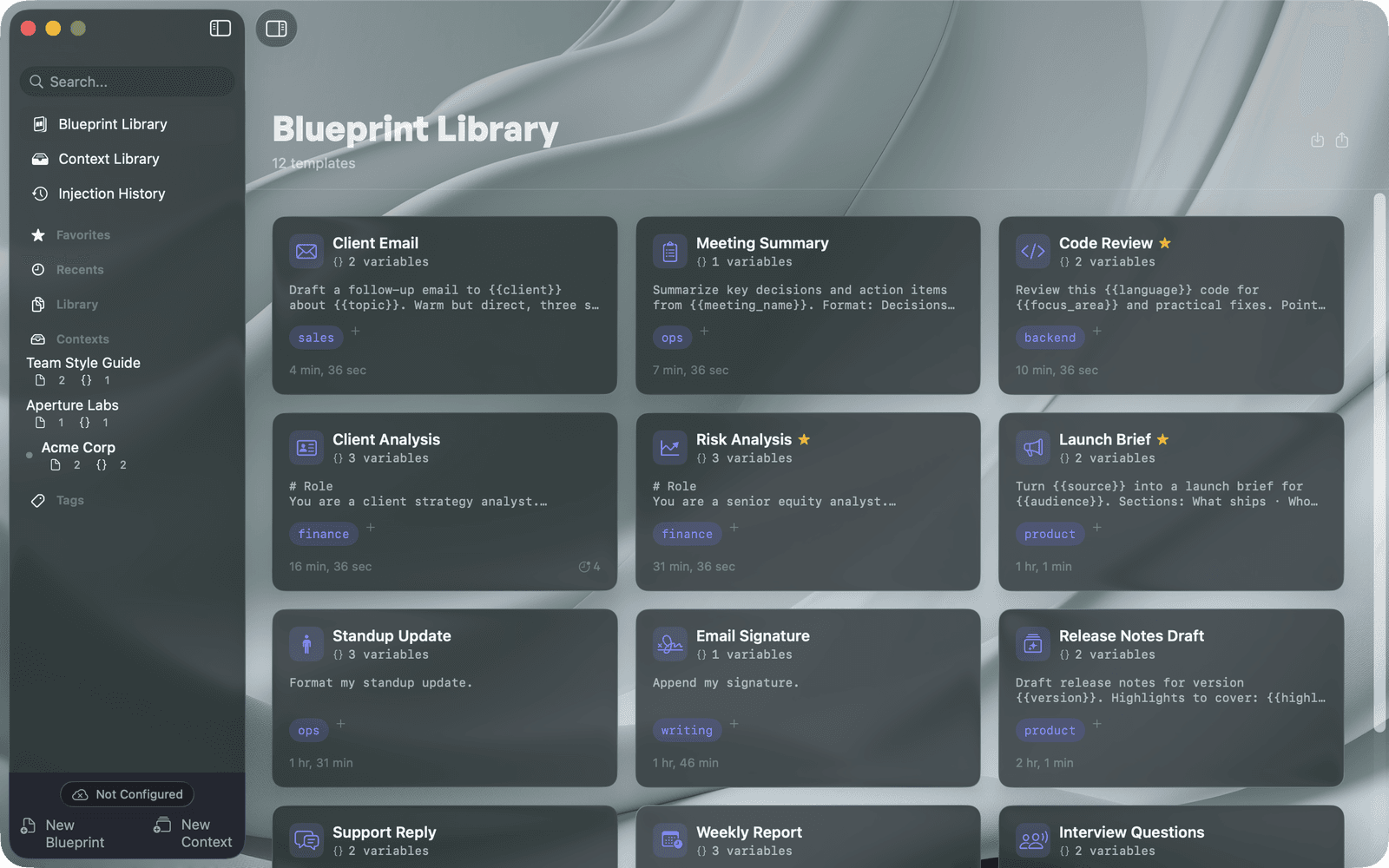The height and width of the screenshot is (868, 1389).
Task: Open the Standup Update title
Action: coord(392,635)
